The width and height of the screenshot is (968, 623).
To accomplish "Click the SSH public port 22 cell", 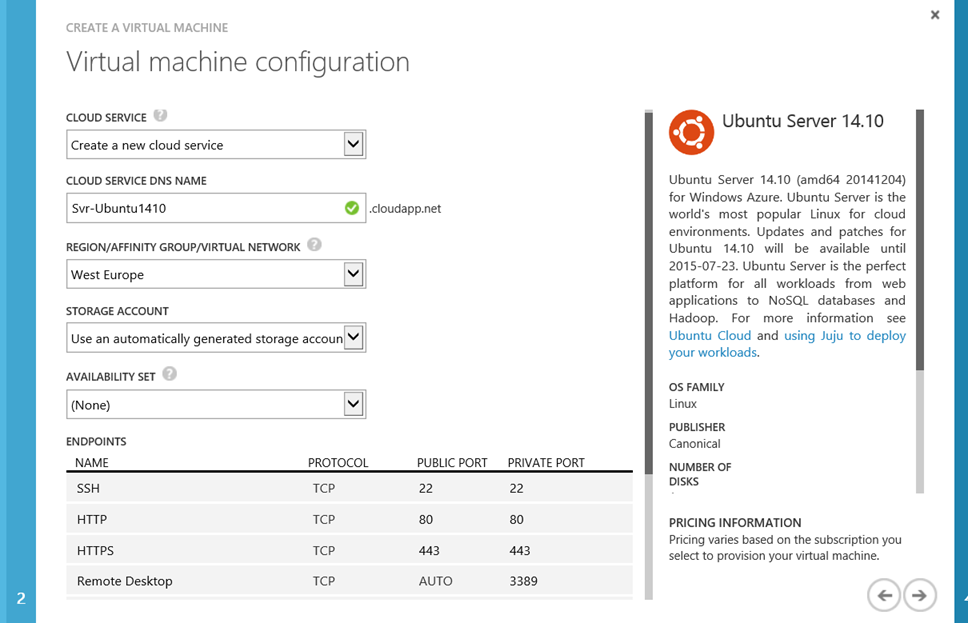I will 426,488.
